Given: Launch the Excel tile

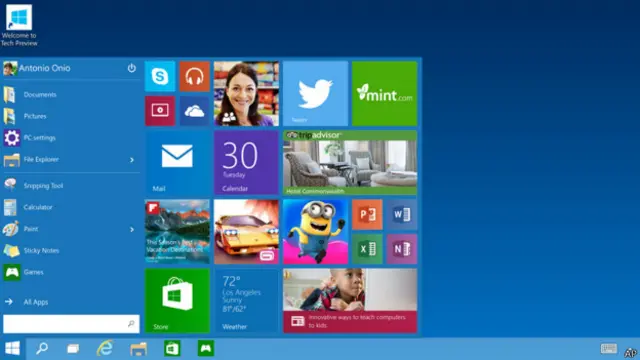Looking at the screenshot, I should 367,249.
